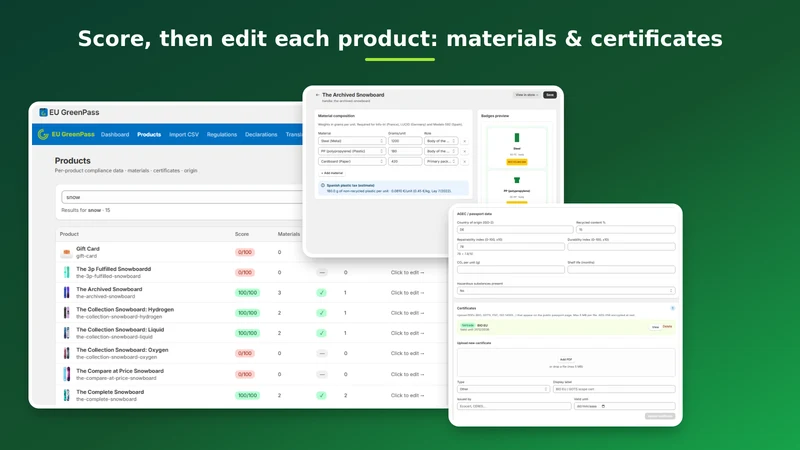Click the blue count badge beside Certificates heading

tap(672, 308)
